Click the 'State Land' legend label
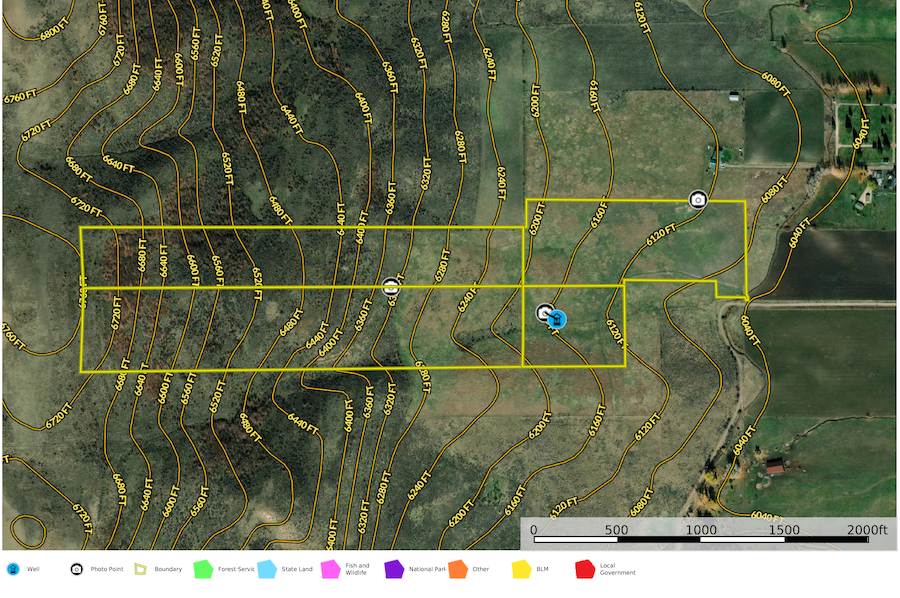 [297, 569]
